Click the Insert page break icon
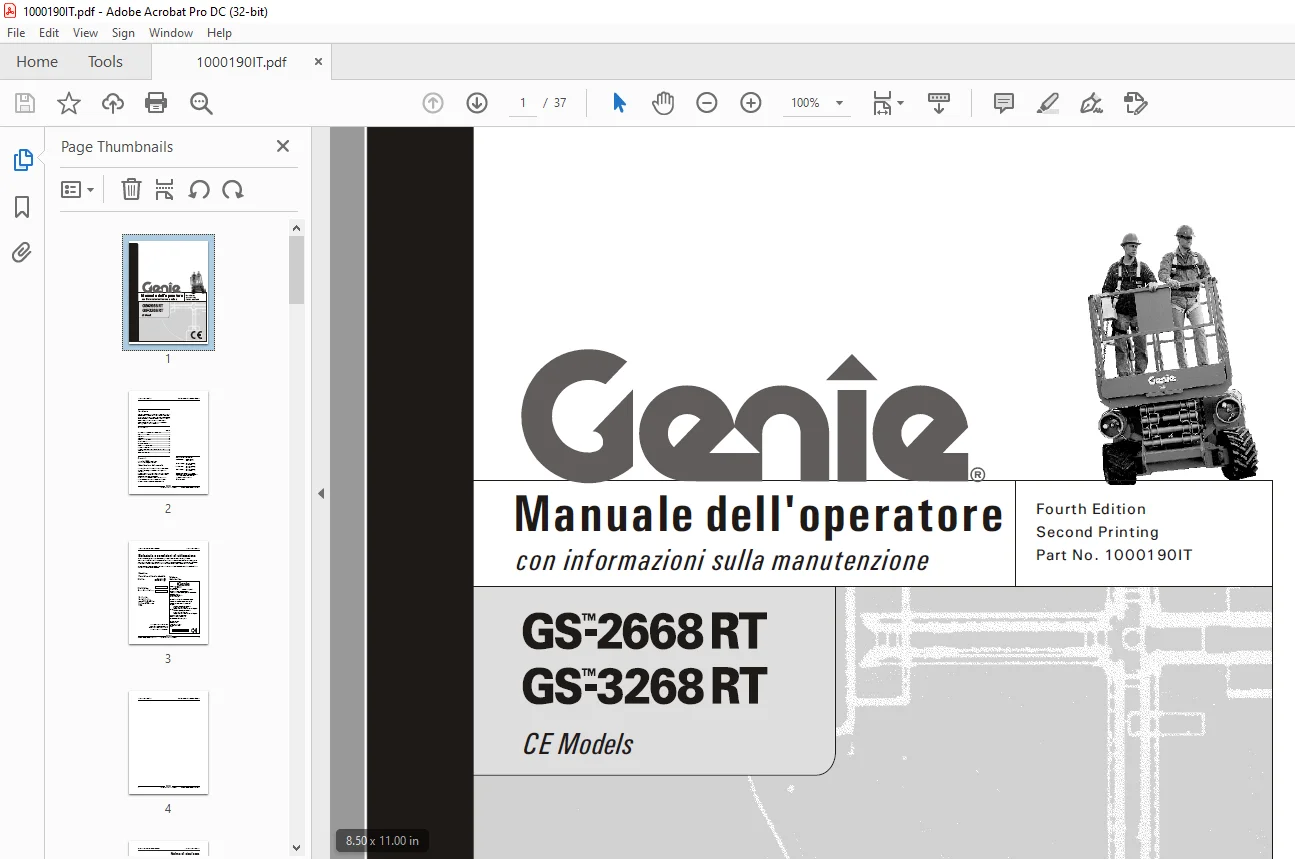 click(165, 189)
